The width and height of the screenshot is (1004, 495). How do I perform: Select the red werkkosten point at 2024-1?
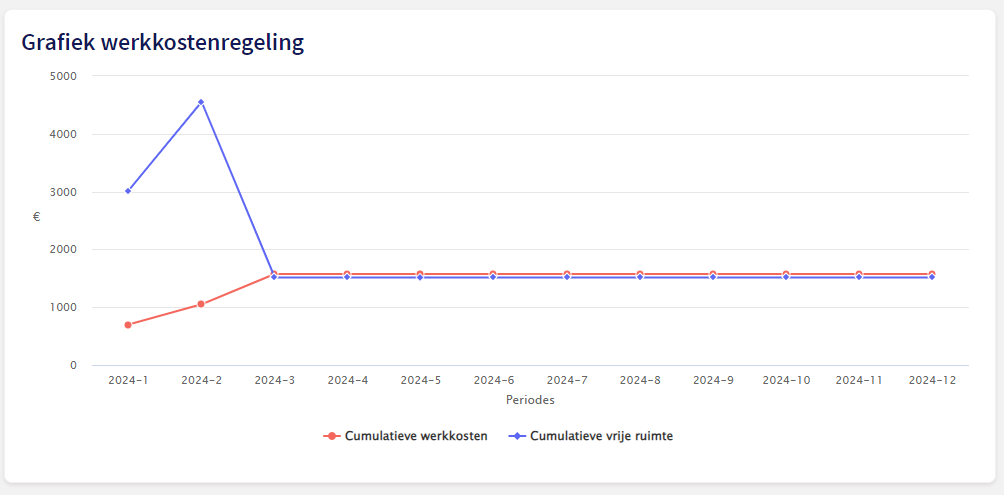pyautogui.click(x=128, y=325)
